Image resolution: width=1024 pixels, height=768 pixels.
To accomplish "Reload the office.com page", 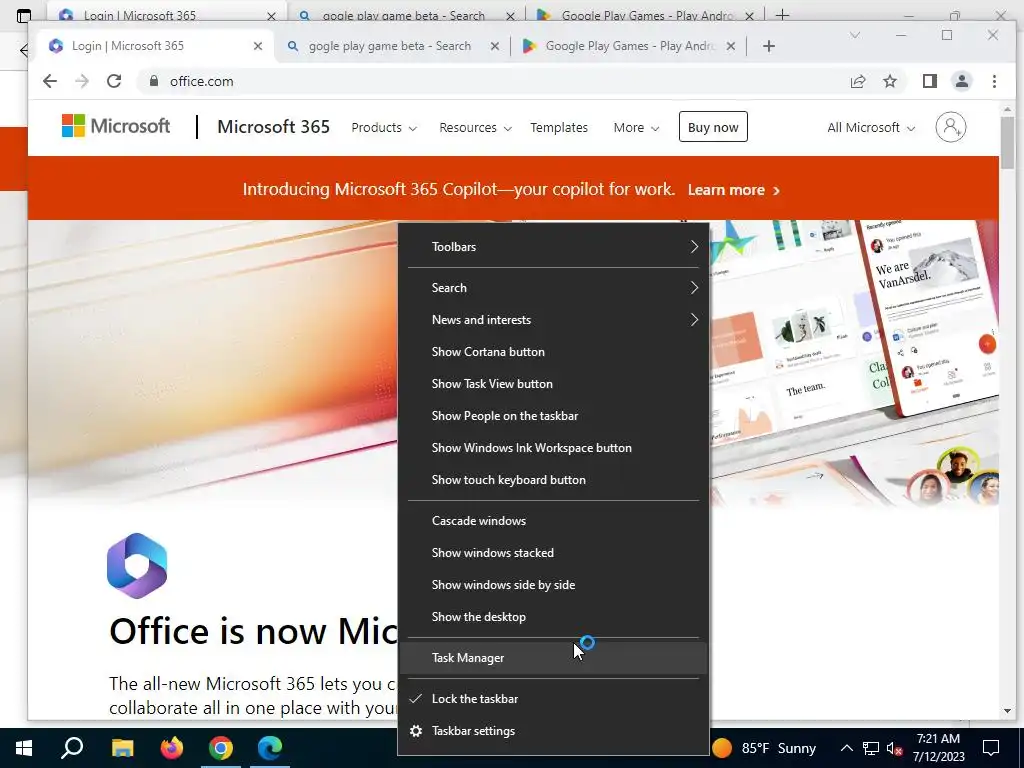I will 114,81.
